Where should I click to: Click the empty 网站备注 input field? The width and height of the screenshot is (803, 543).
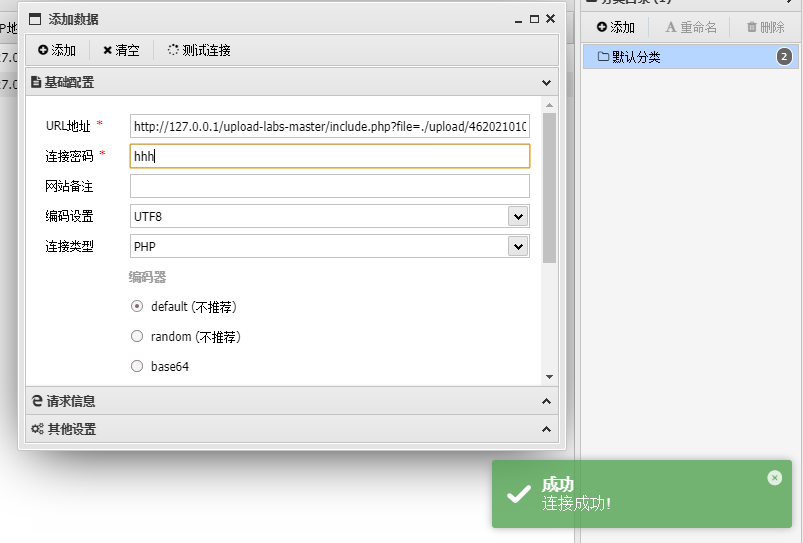[x=330, y=186]
